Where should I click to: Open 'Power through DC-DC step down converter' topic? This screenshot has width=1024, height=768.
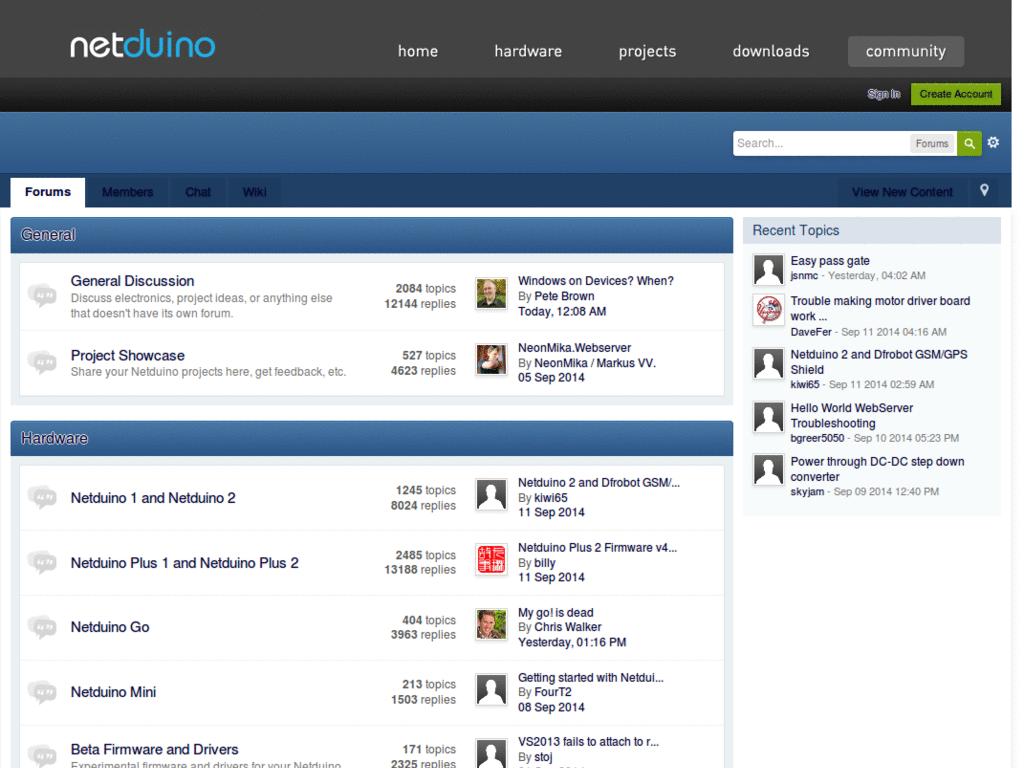tap(877, 469)
